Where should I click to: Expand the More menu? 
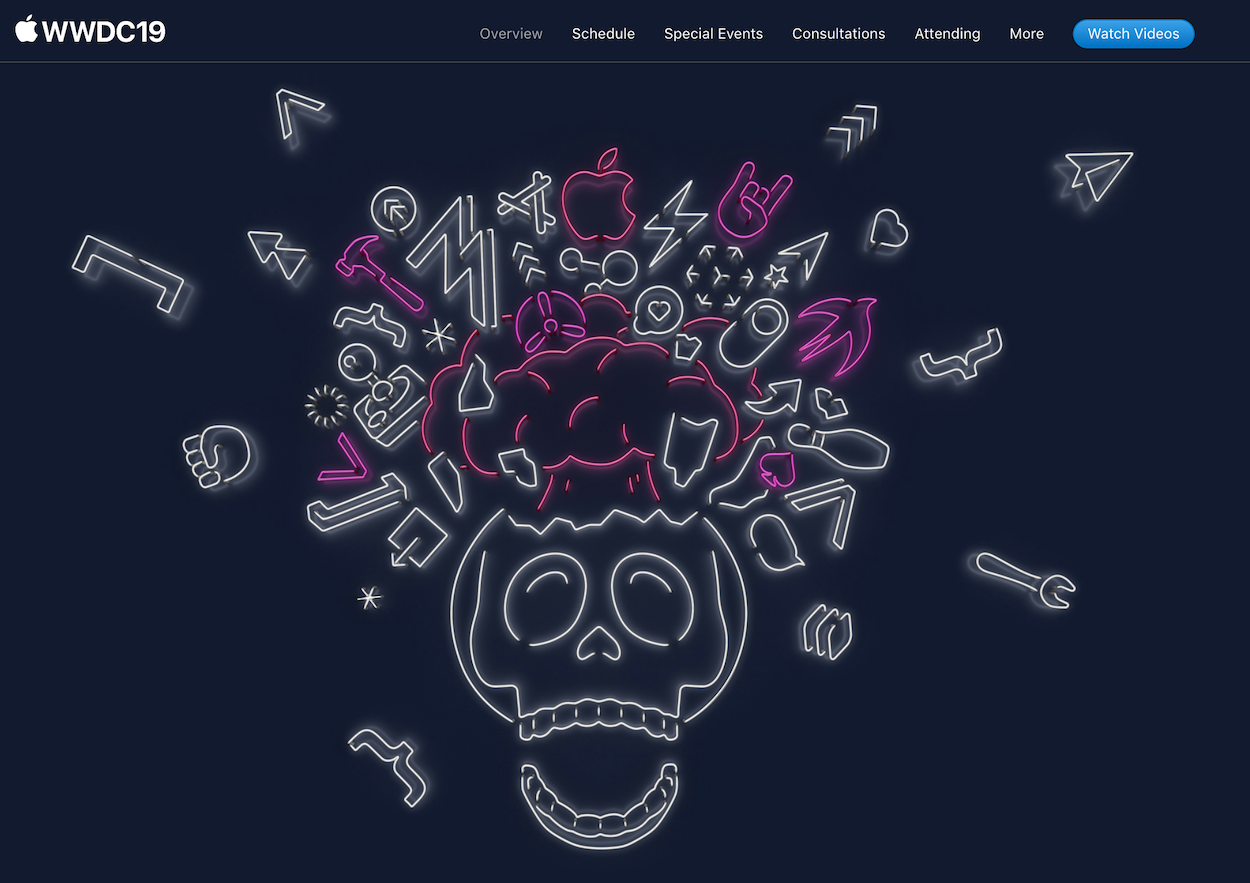coord(1026,33)
